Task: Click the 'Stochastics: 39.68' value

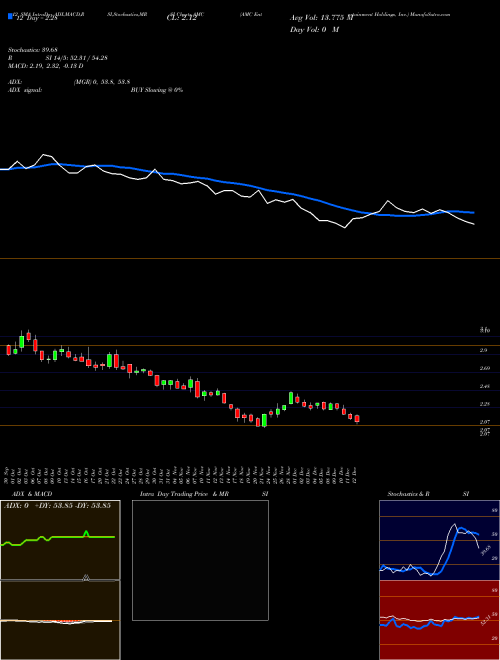Action: tap(31, 50)
